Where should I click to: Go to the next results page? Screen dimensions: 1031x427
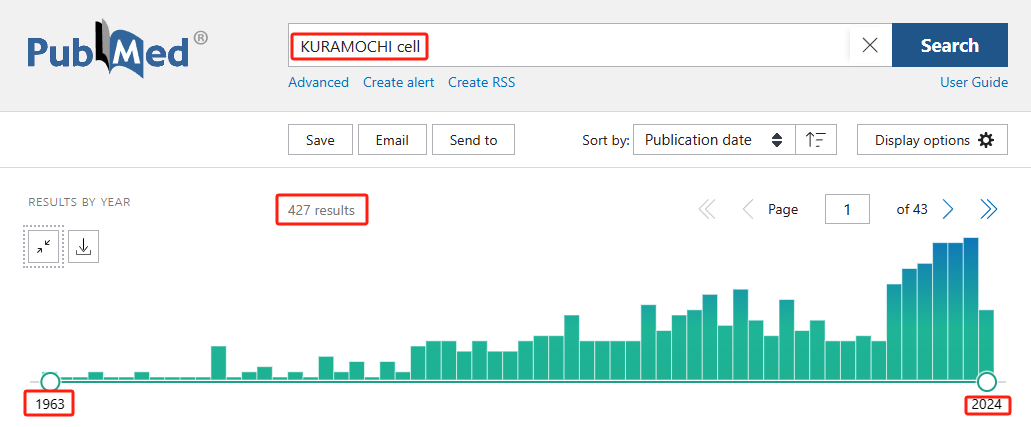pyautogui.click(x=948, y=209)
